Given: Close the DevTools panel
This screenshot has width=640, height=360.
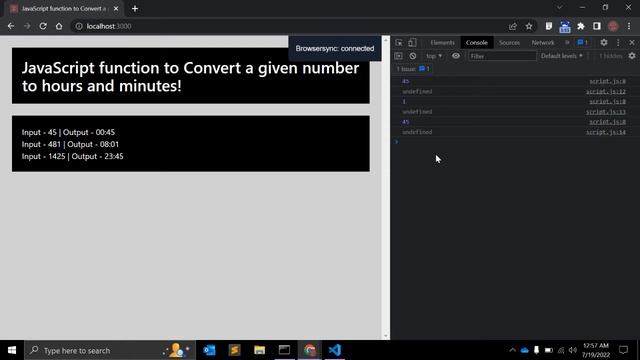Looking at the screenshot, I should pos(632,42).
